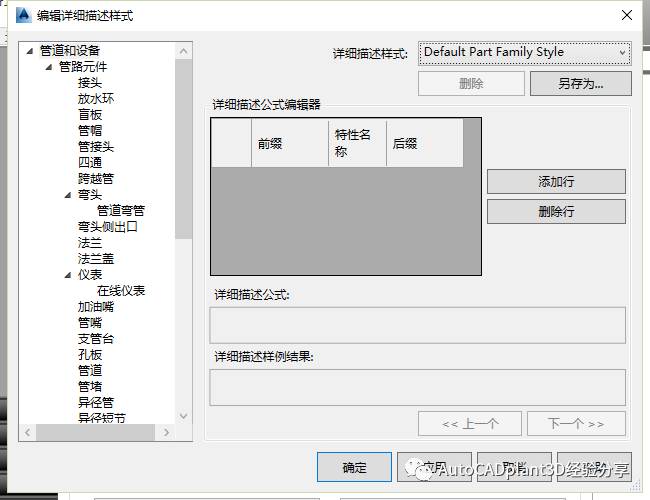Open the Default Part Family Style dropdown
The height and width of the screenshot is (500, 650).
[x=525, y=52]
